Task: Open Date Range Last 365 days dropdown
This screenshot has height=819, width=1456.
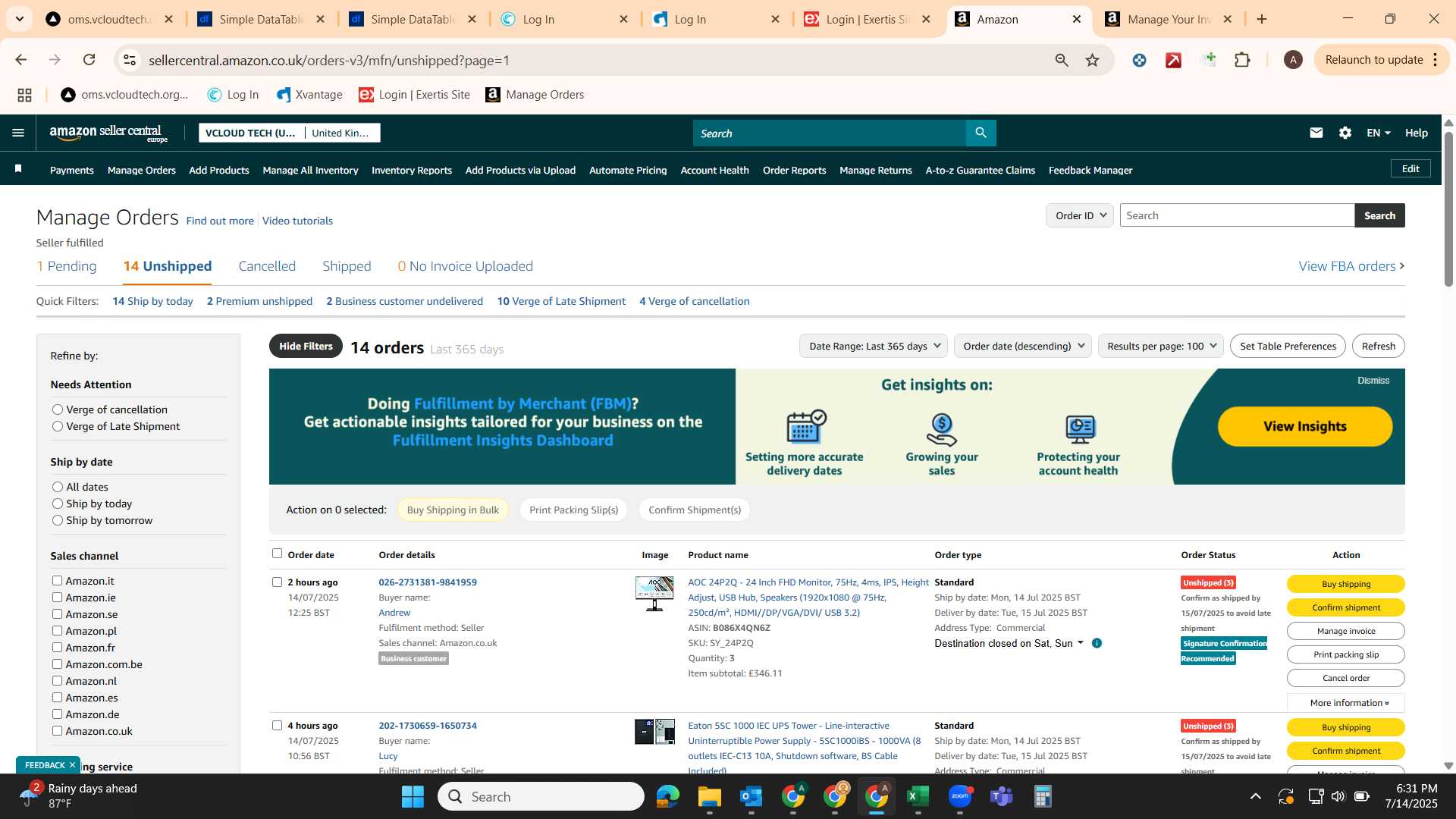Action: pos(874,346)
